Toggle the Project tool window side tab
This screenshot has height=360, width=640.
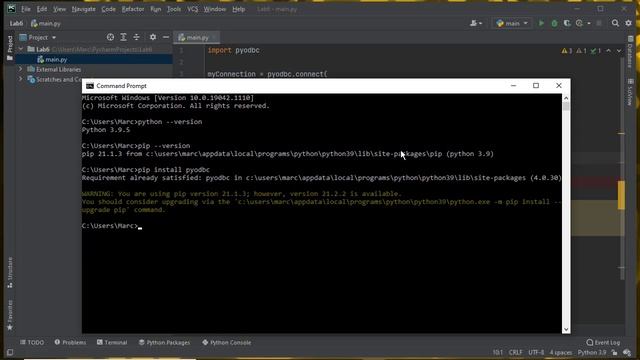[10, 48]
